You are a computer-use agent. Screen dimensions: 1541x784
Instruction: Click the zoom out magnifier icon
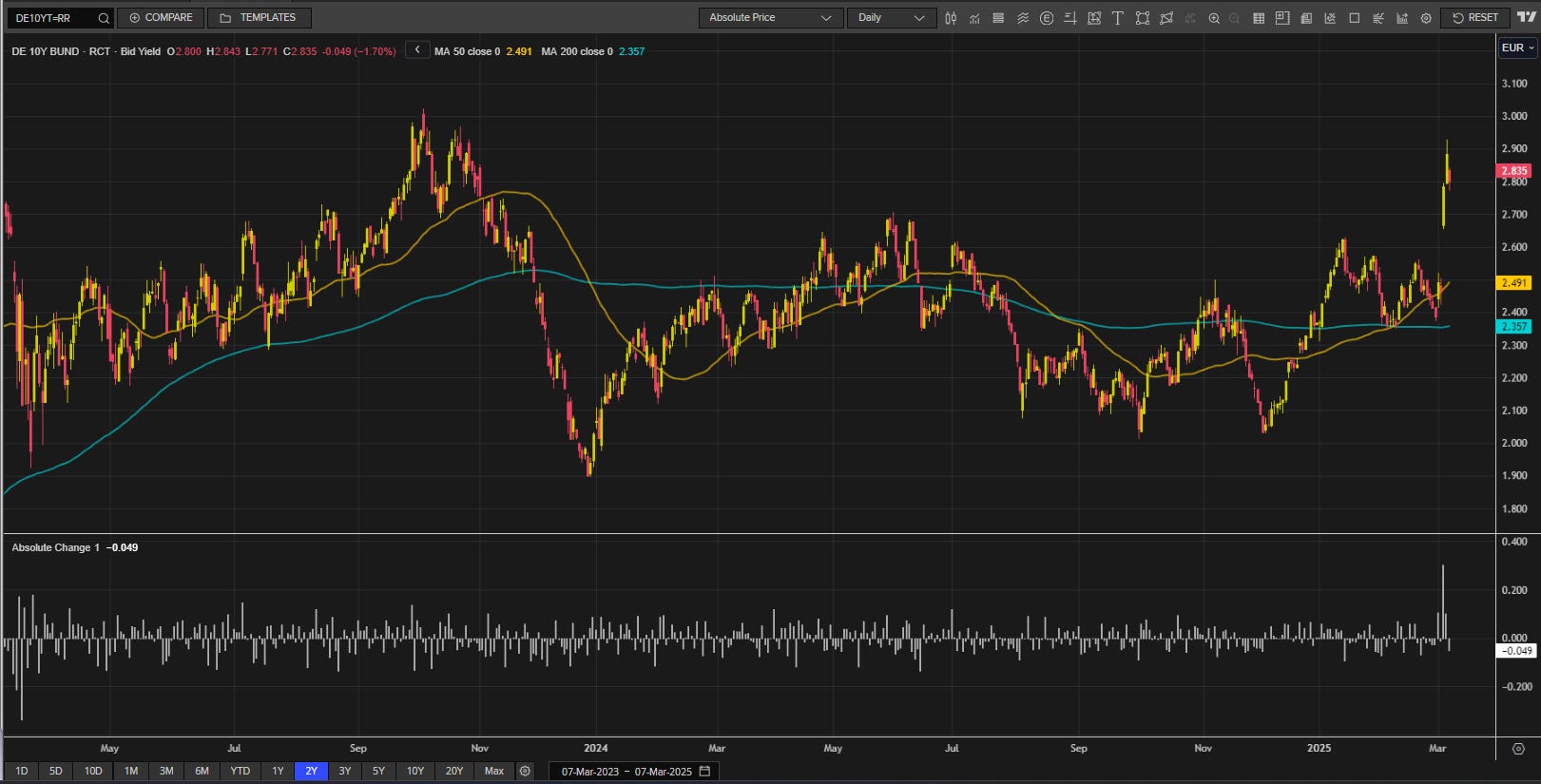click(x=1234, y=18)
